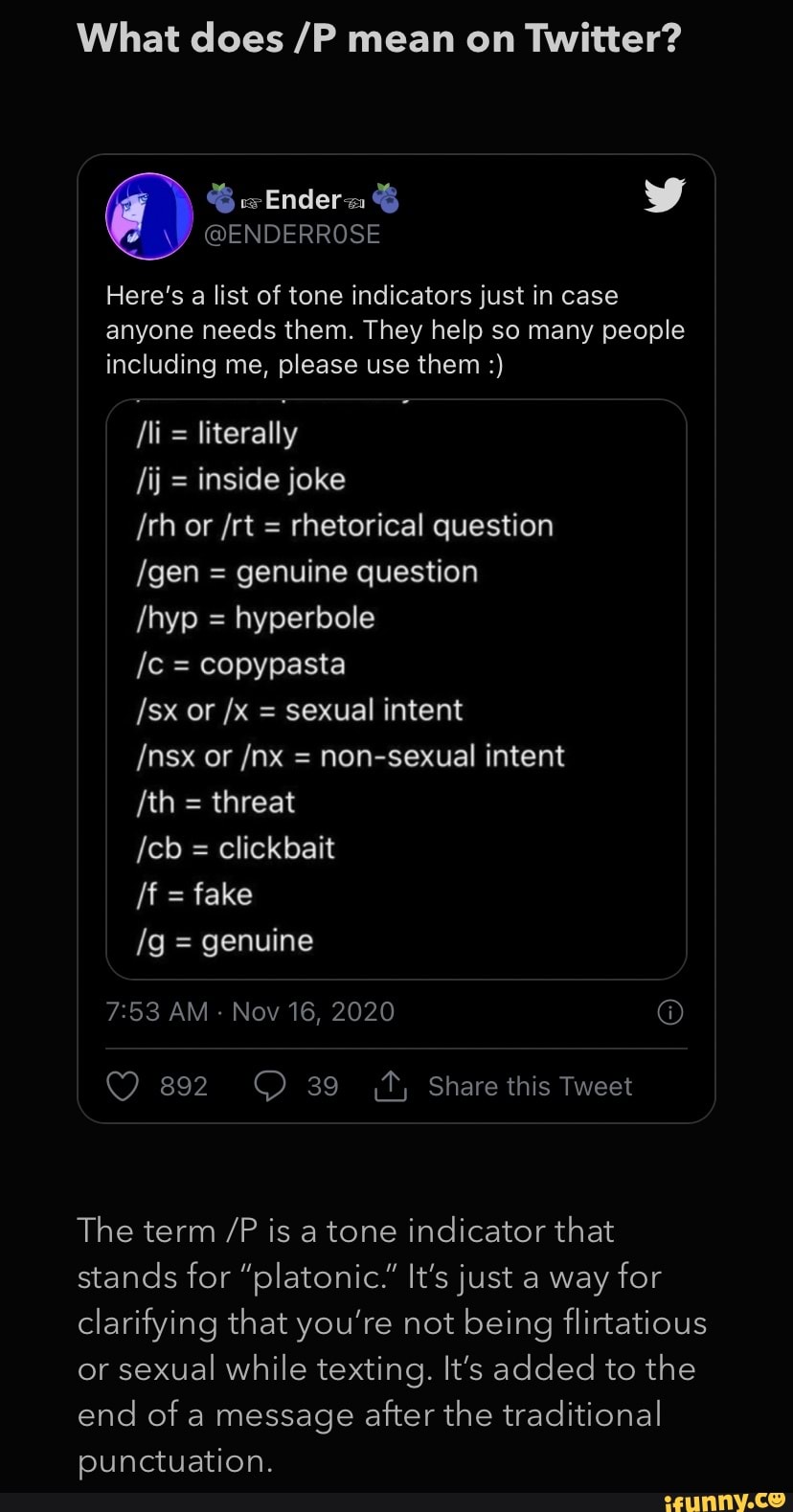Click the blueberry emoji after Ender's name
Image resolution: width=793 pixels, height=1512 pixels.
(x=385, y=198)
